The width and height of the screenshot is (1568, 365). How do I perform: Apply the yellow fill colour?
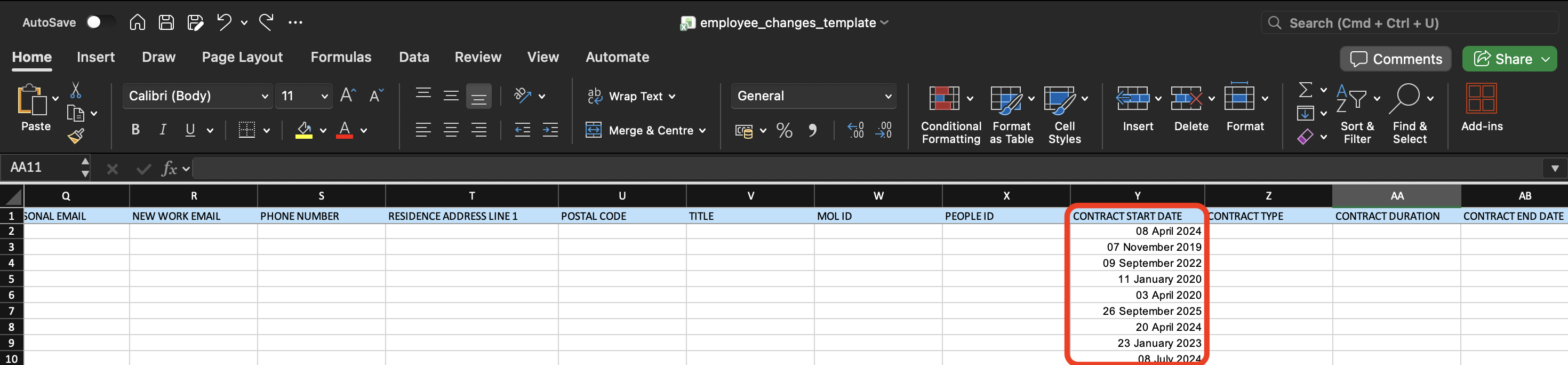click(x=304, y=130)
